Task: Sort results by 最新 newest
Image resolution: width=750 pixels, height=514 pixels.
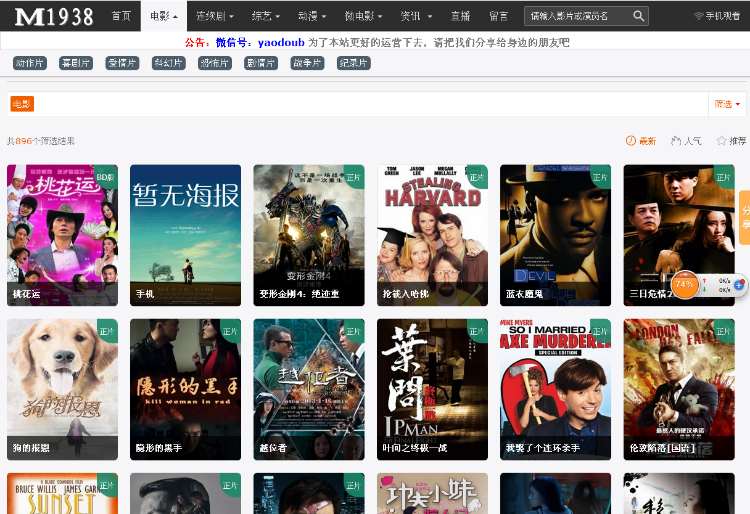Action: click(x=641, y=141)
